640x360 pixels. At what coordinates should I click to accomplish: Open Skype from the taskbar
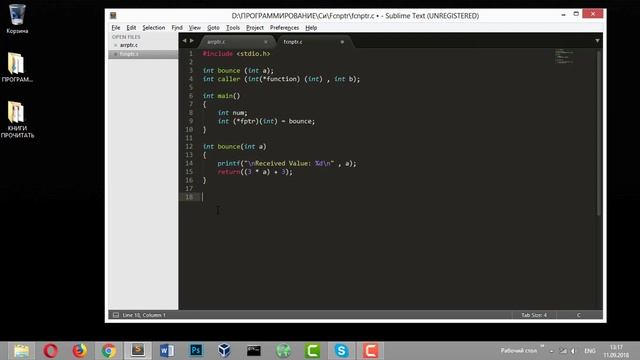[341, 351]
